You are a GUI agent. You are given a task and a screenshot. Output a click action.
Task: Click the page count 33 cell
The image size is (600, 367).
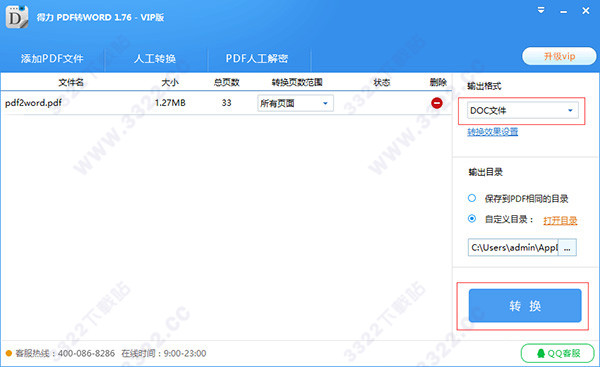click(x=227, y=103)
